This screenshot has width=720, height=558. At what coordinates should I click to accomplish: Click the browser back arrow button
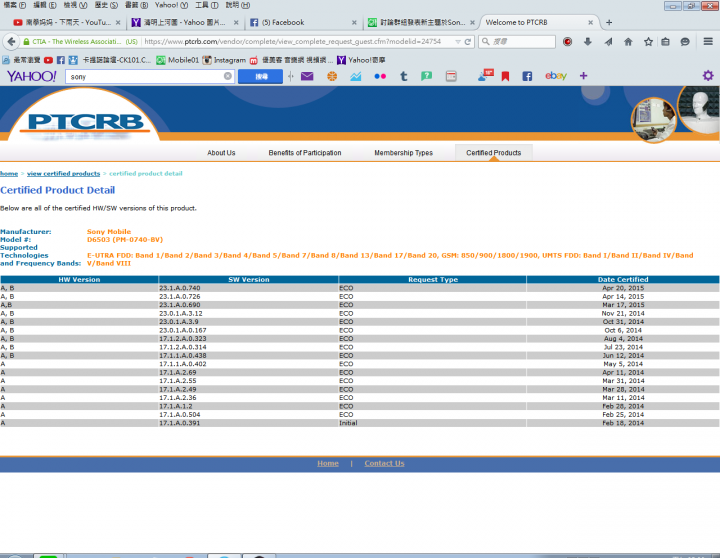pyautogui.click(x=11, y=42)
